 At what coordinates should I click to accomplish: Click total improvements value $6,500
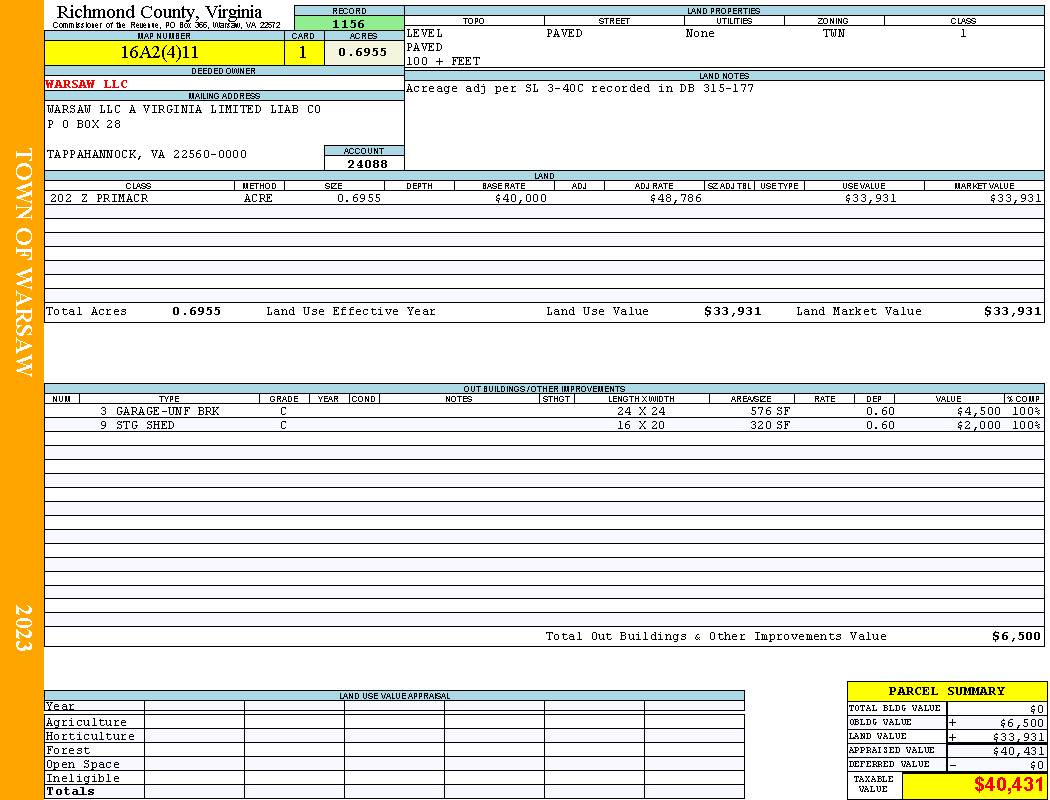(1017, 636)
